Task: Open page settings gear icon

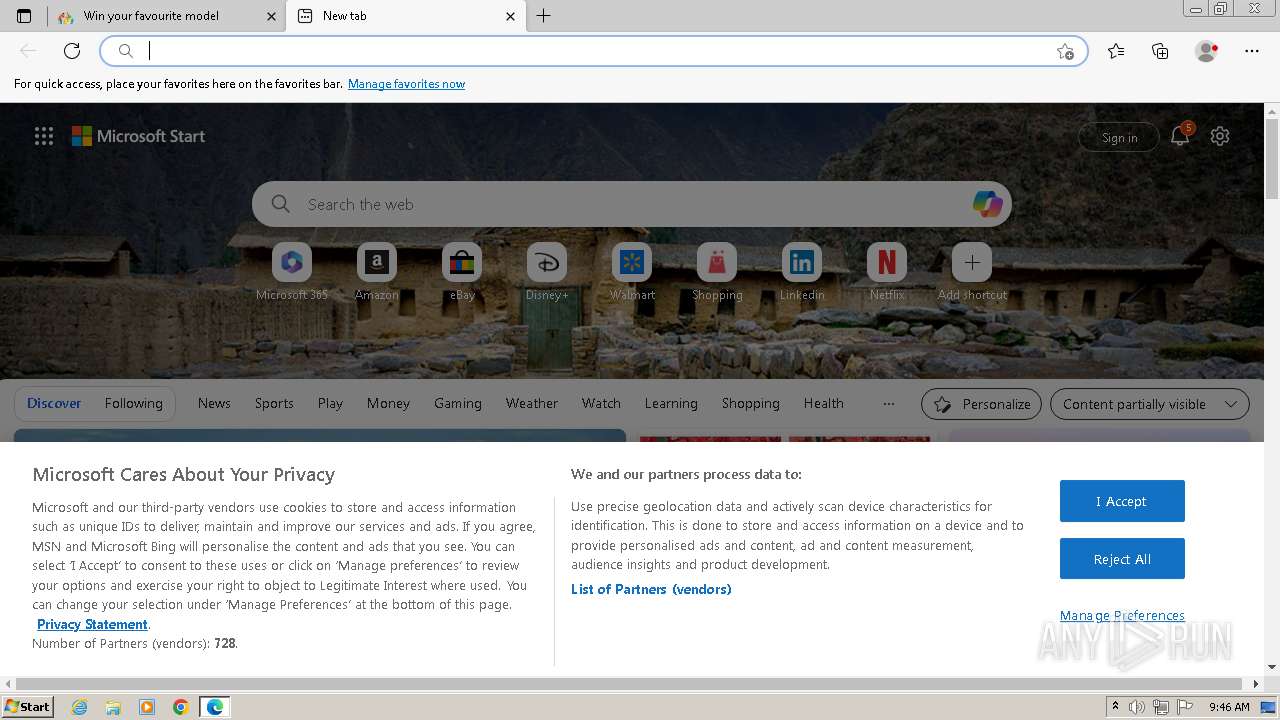Action: 1220,136
